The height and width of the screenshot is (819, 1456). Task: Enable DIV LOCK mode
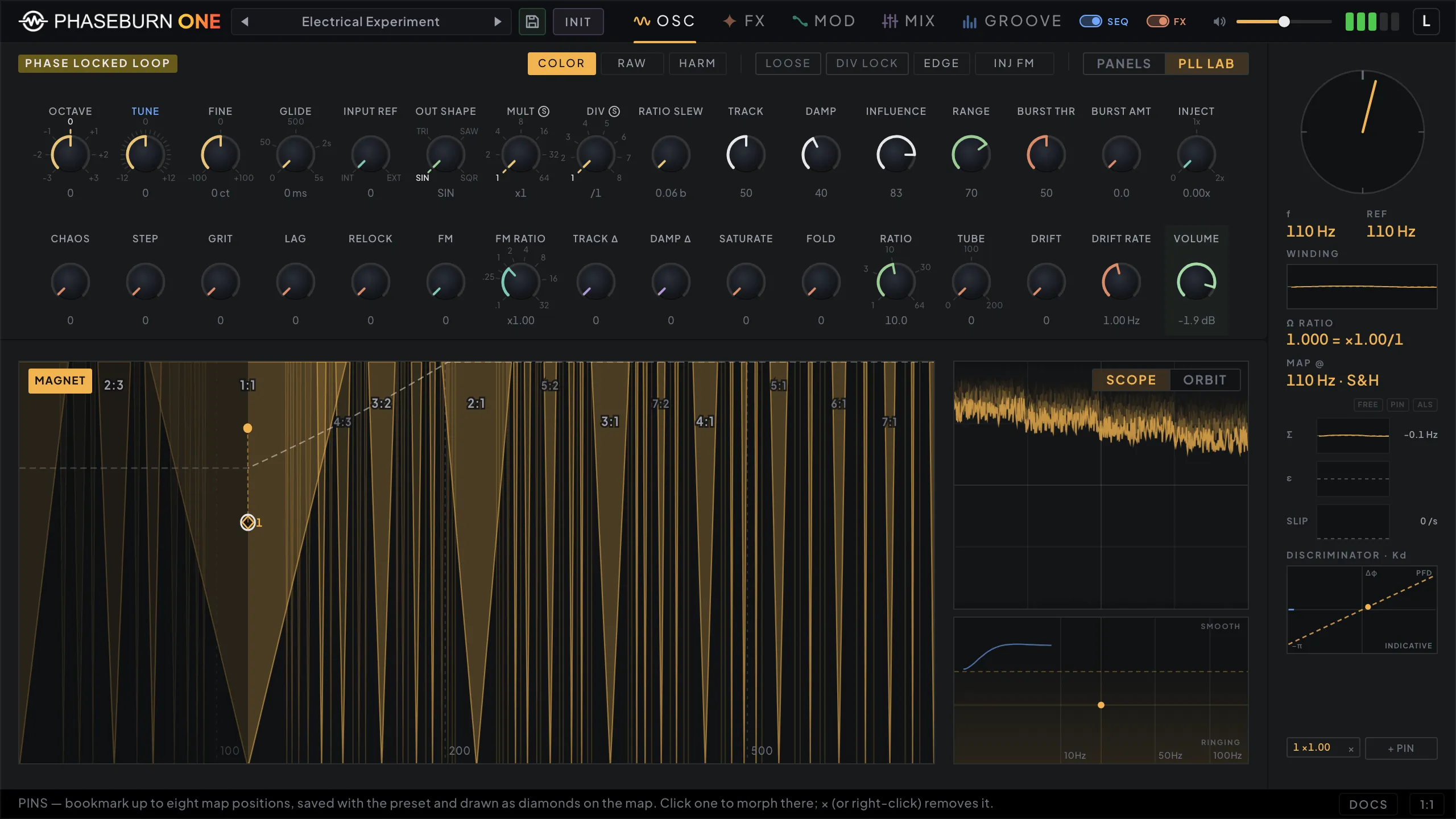[867, 64]
